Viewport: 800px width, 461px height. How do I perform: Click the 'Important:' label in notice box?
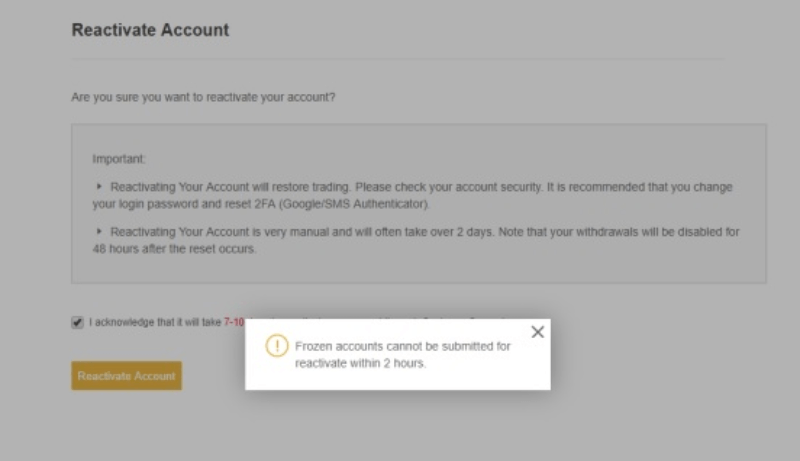(119, 159)
